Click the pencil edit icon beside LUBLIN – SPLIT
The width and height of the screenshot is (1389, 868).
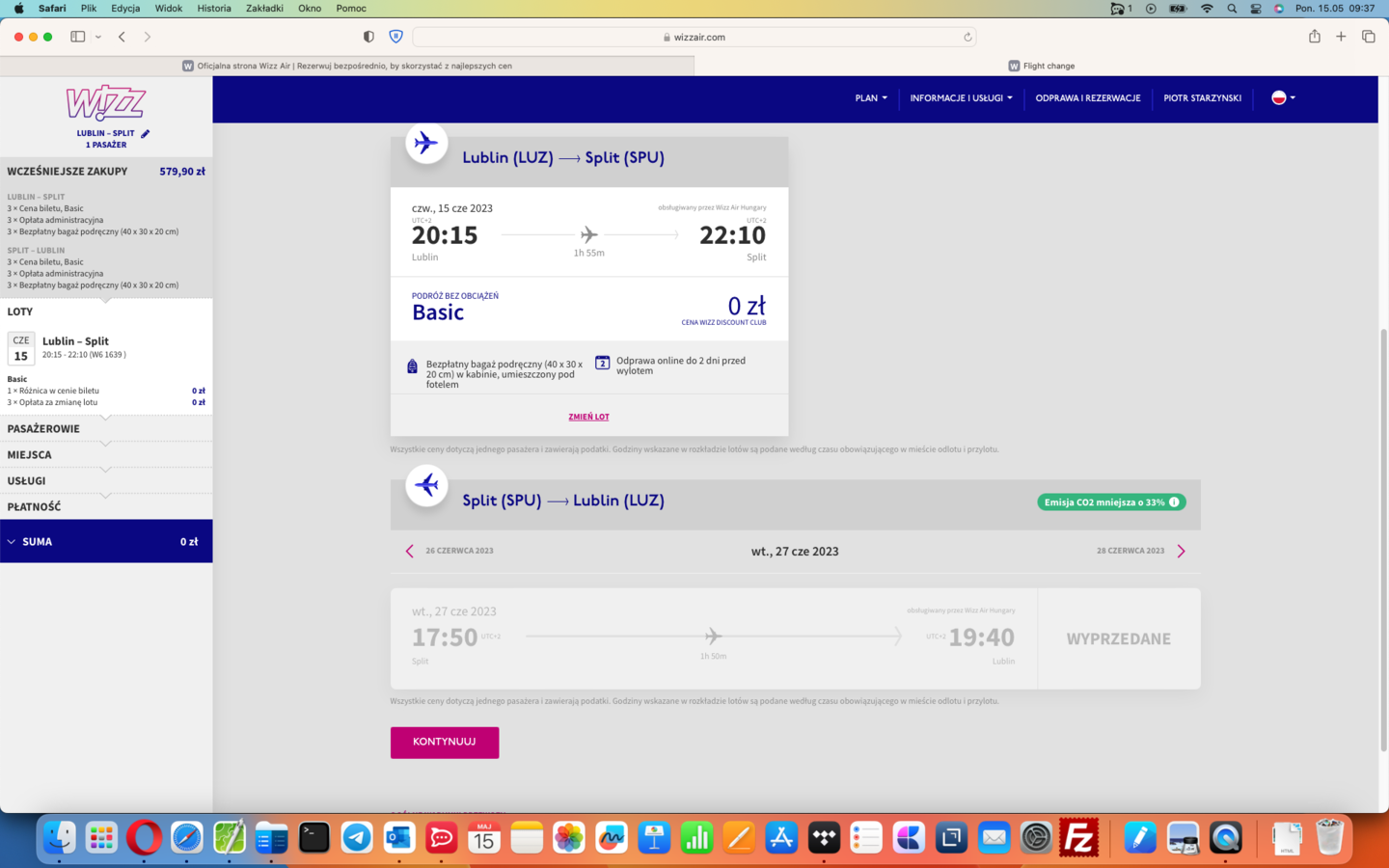coord(146,134)
